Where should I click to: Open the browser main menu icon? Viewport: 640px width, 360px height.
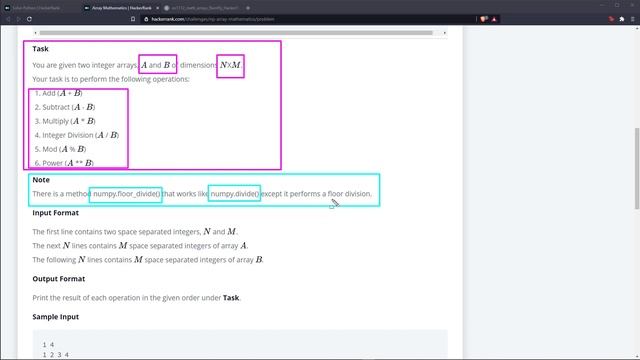point(633,19)
